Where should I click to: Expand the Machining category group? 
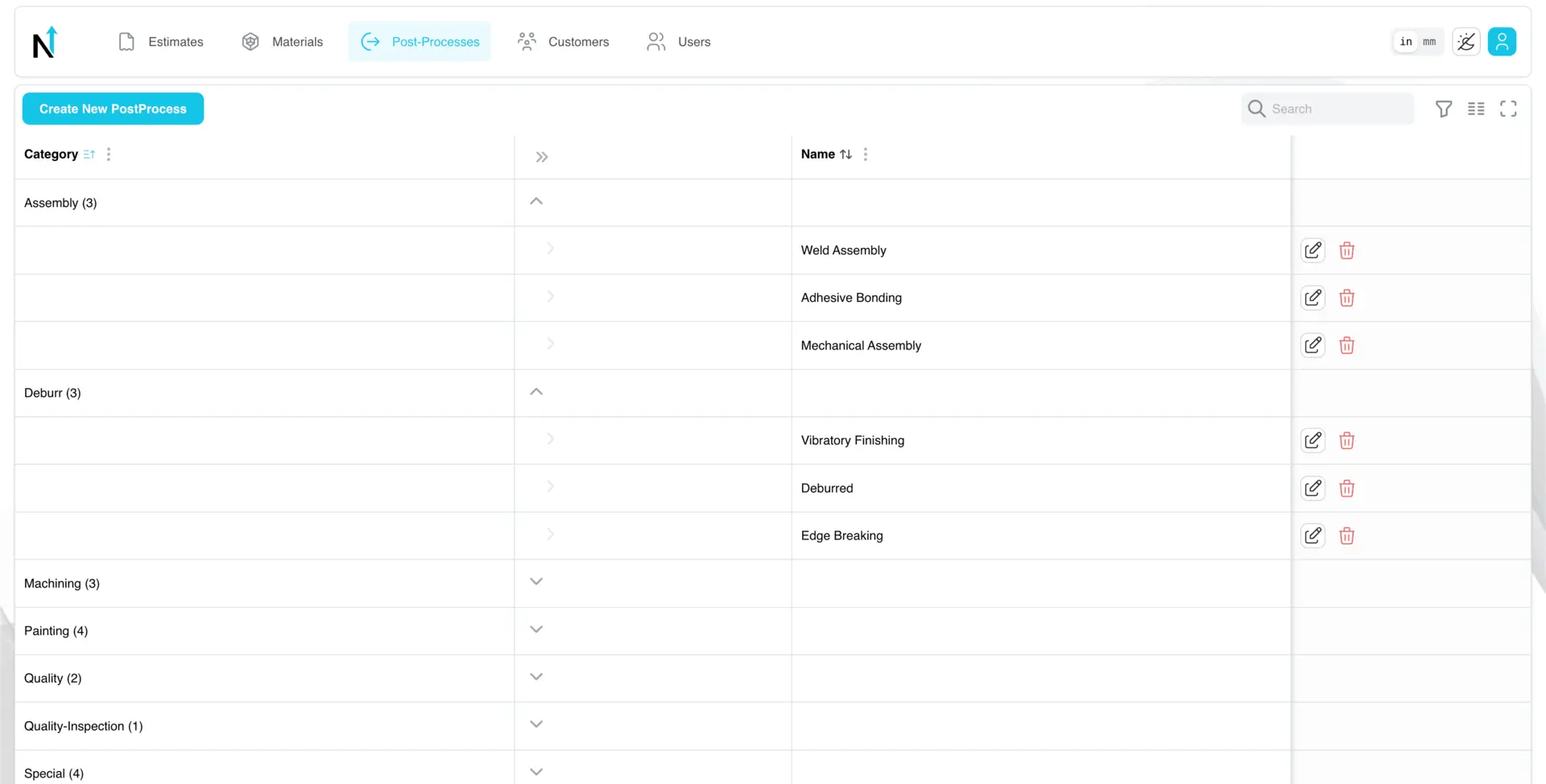536,582
